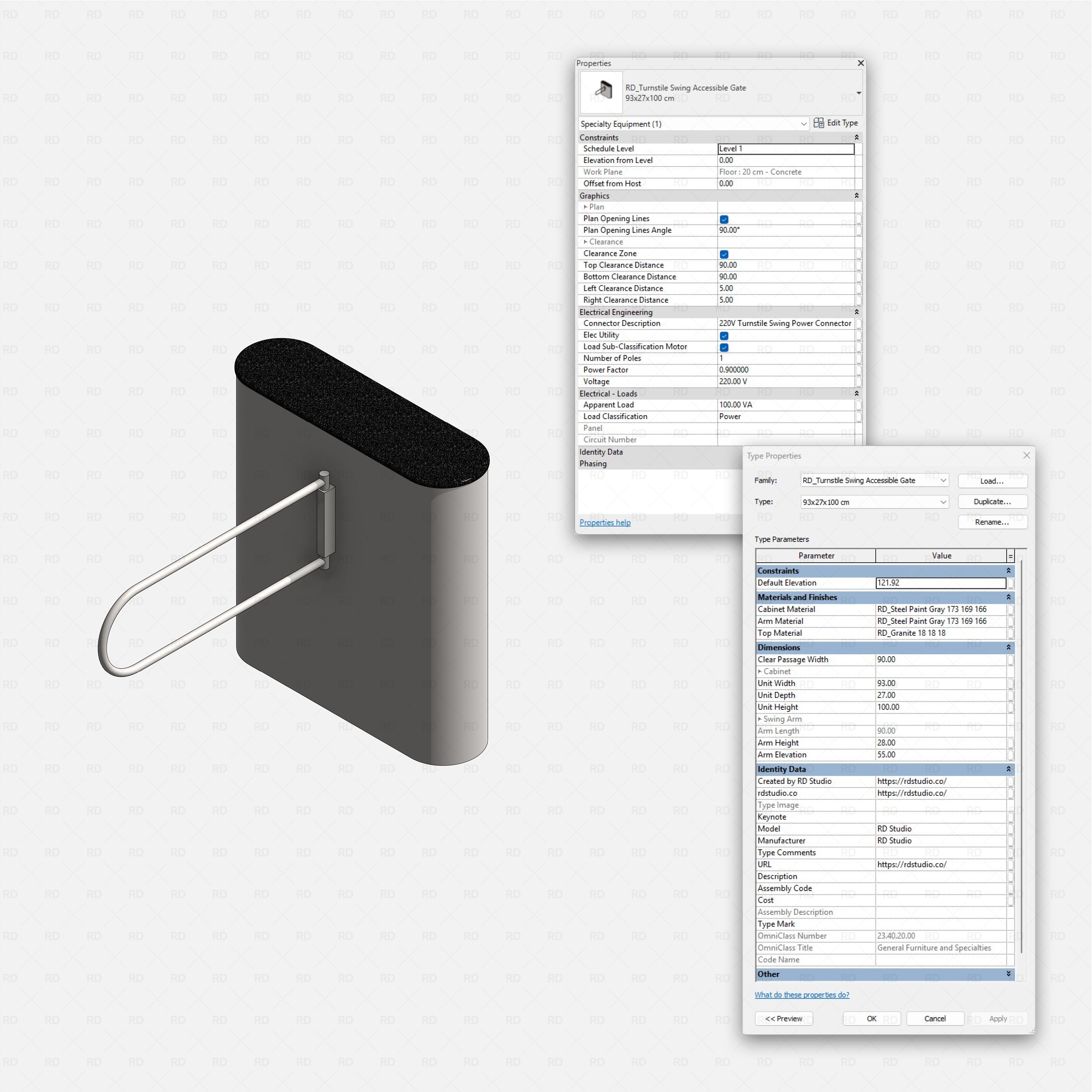This screenshot has width=1092, height=1092.
Task: Click the Unit Depth value 27.00
Action: pos(940,695)
